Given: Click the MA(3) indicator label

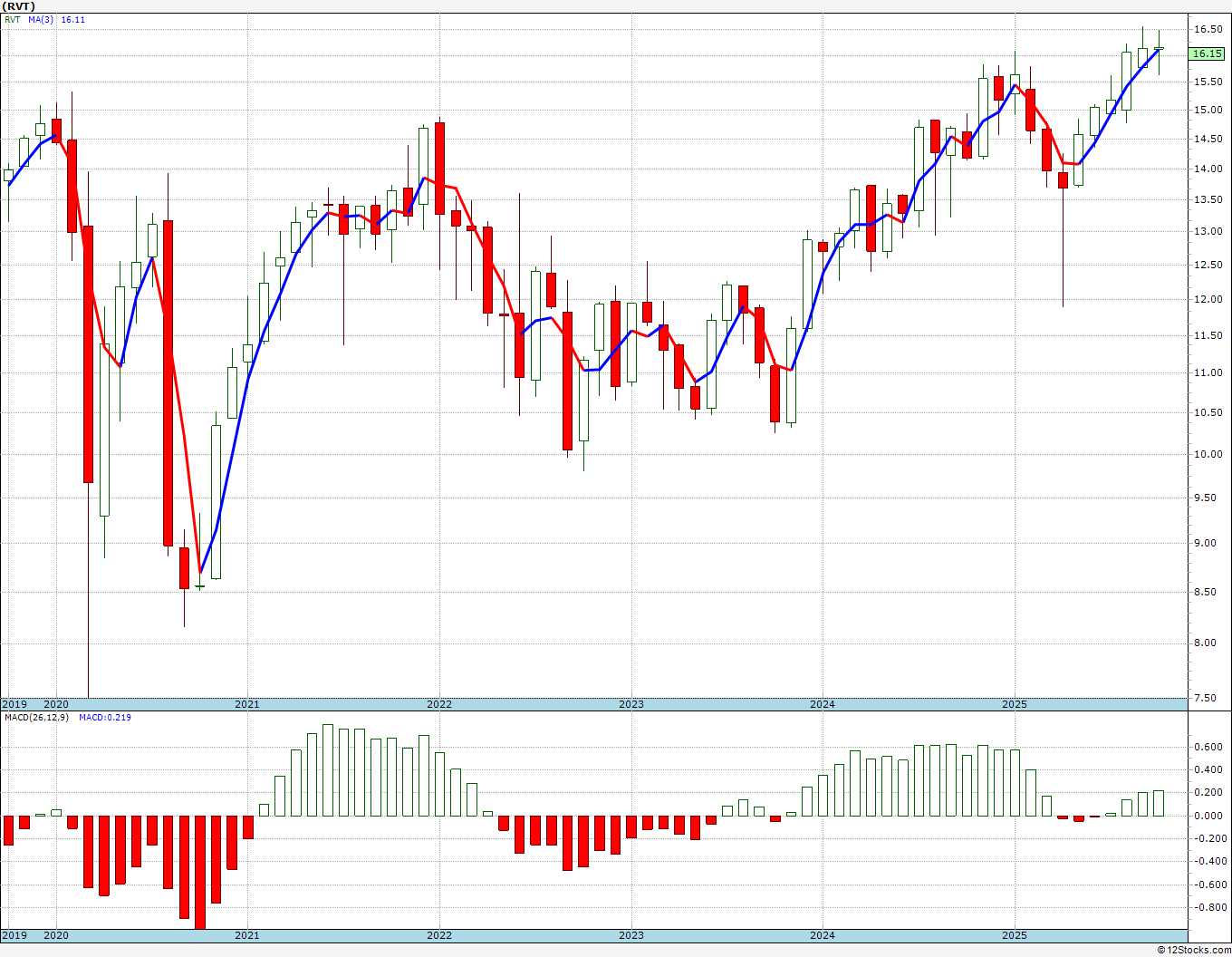Looking at the screenshot, I should click(x=41, y=19).
